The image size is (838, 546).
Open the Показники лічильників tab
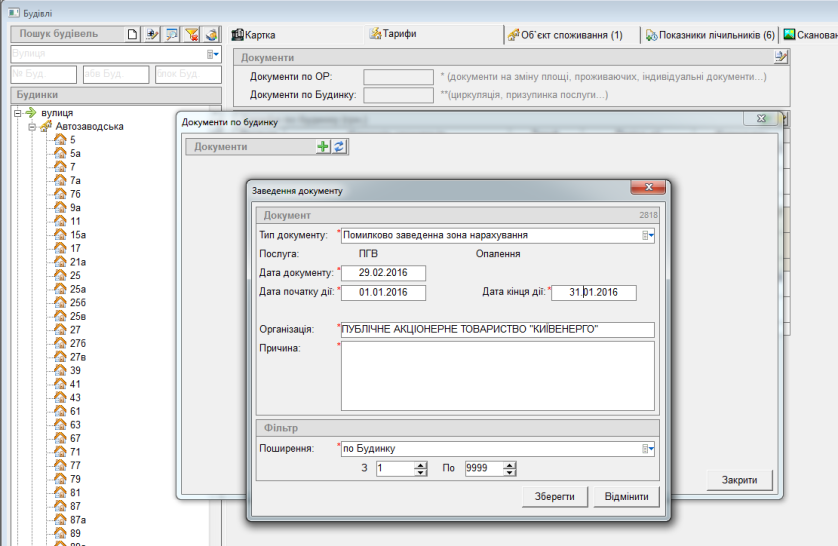click(710, 35)
